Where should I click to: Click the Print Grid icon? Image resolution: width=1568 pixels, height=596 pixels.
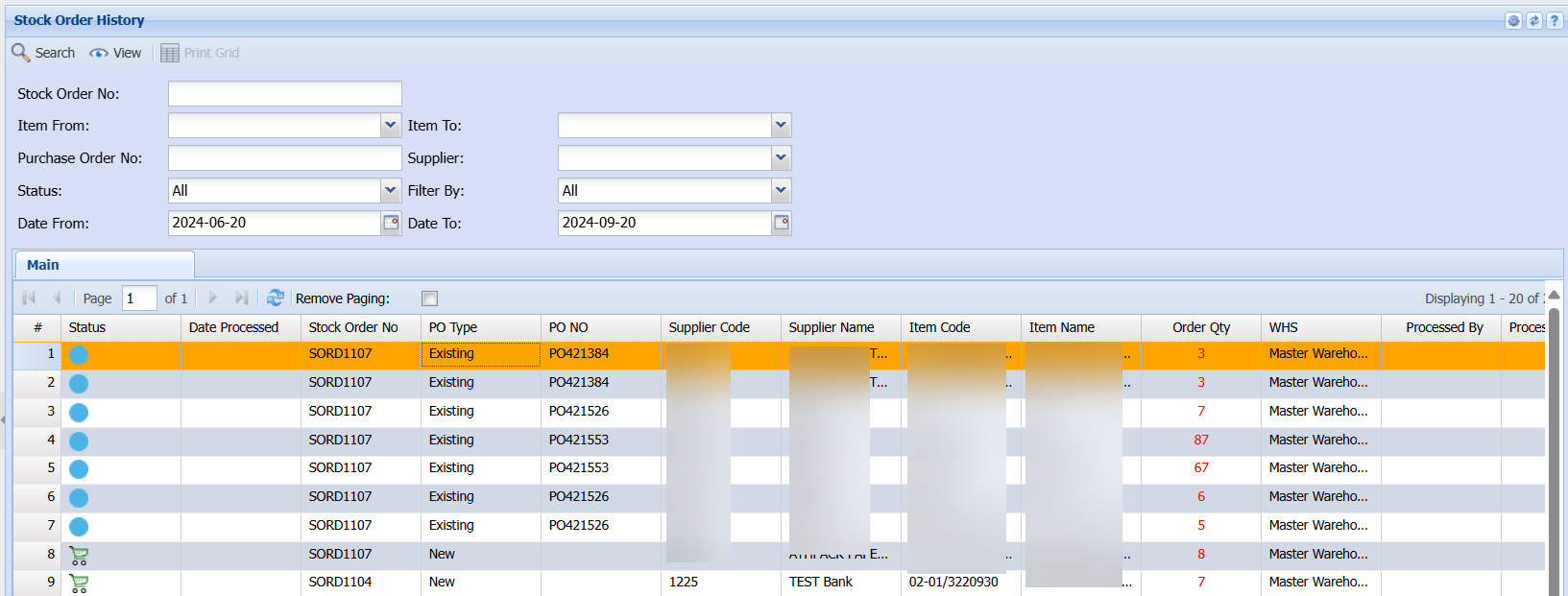point(170,53)
